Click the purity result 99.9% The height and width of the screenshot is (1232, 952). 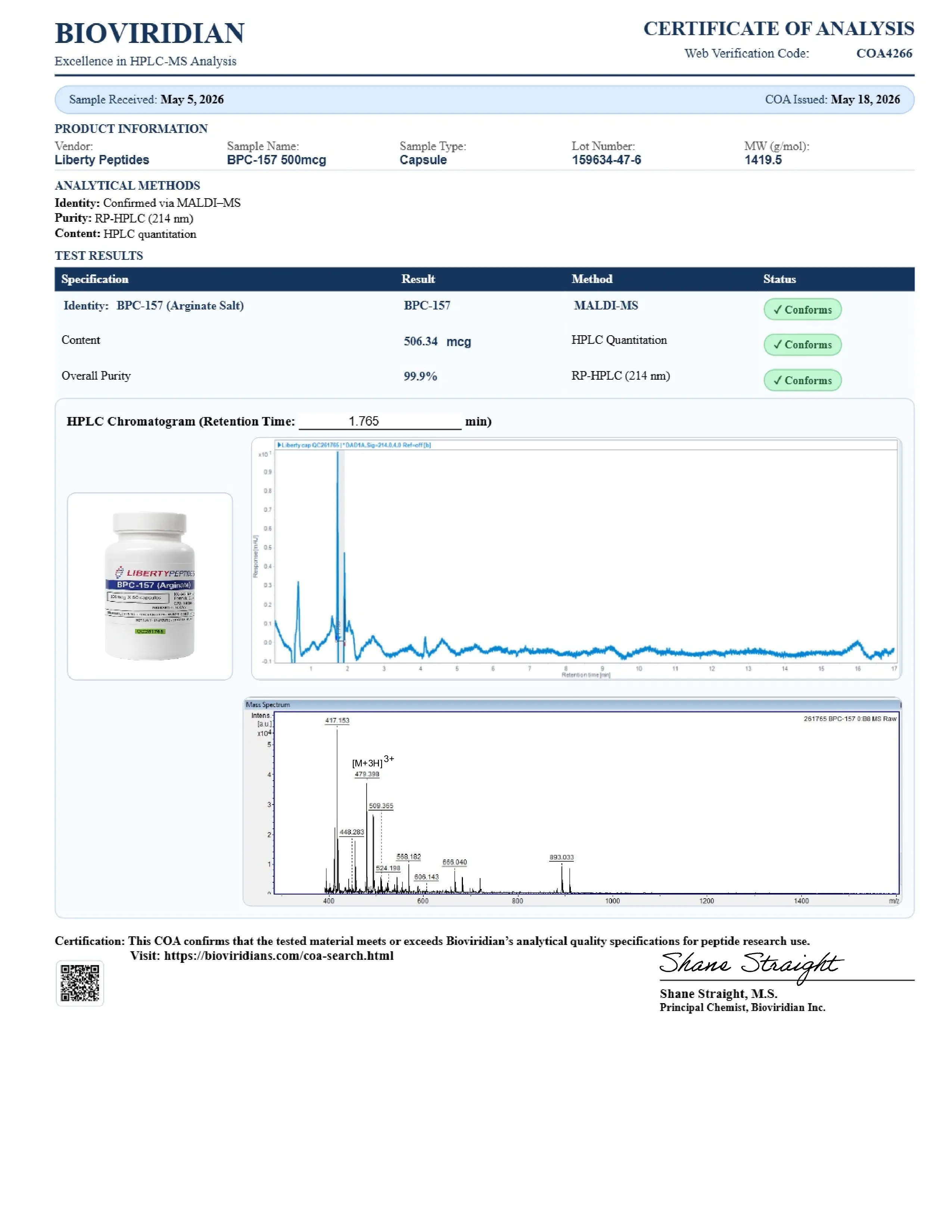[x=420, y=376]
